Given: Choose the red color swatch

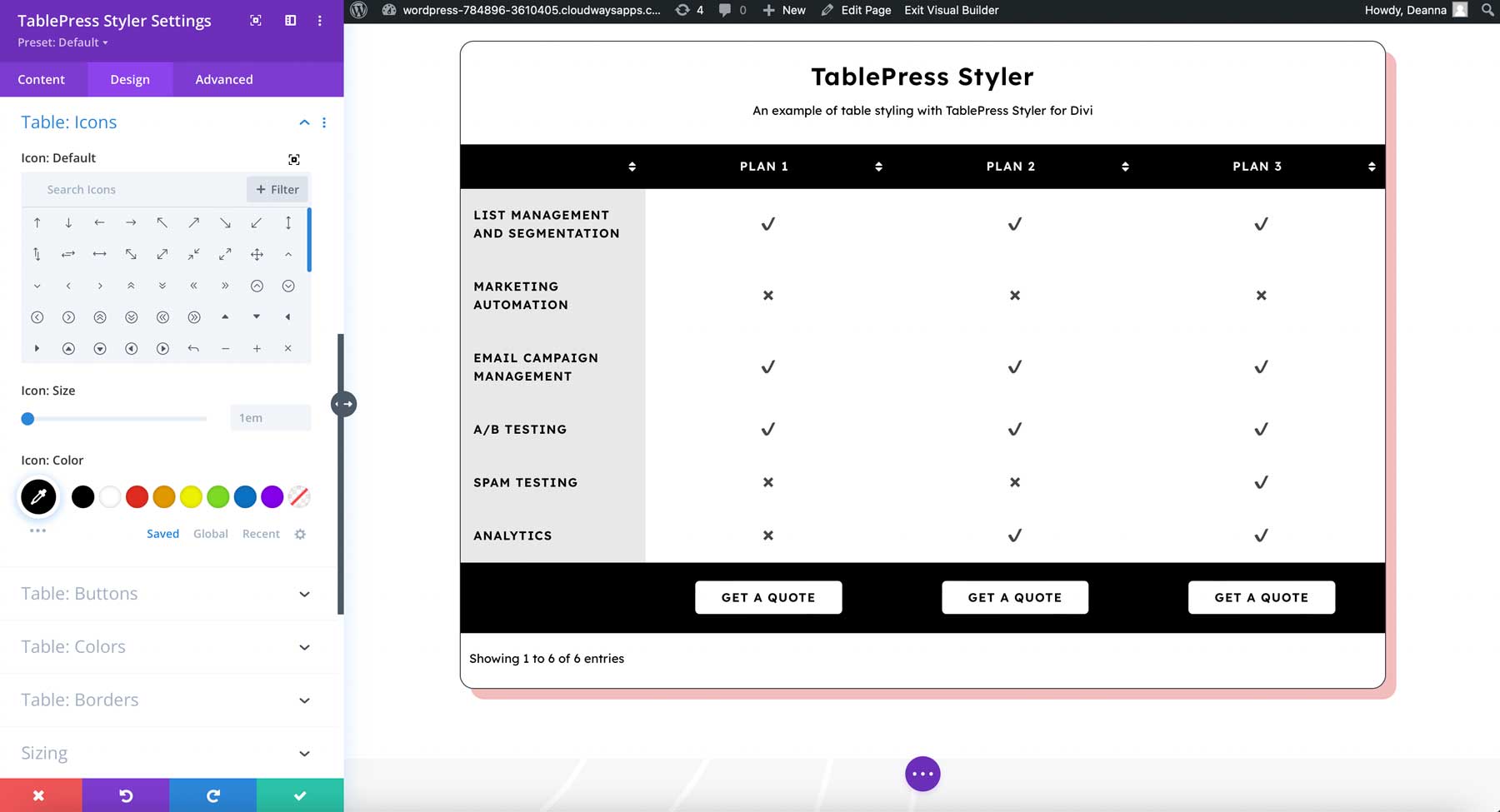Looking at the screenshot, I should click(137, 497).
